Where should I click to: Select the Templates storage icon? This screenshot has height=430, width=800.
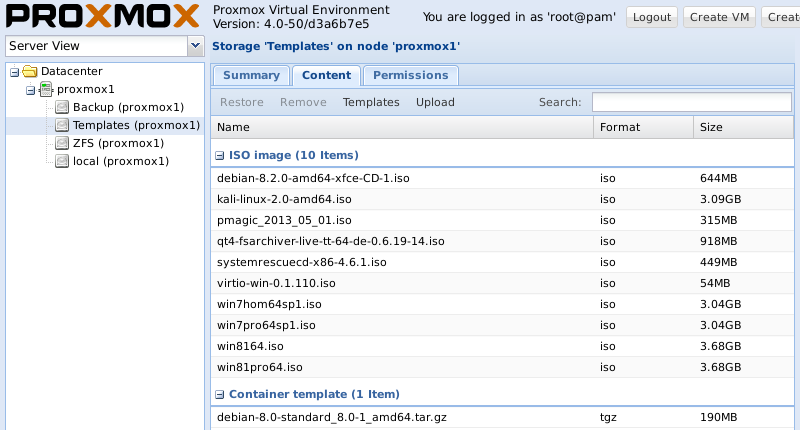(x=62, y=125)
